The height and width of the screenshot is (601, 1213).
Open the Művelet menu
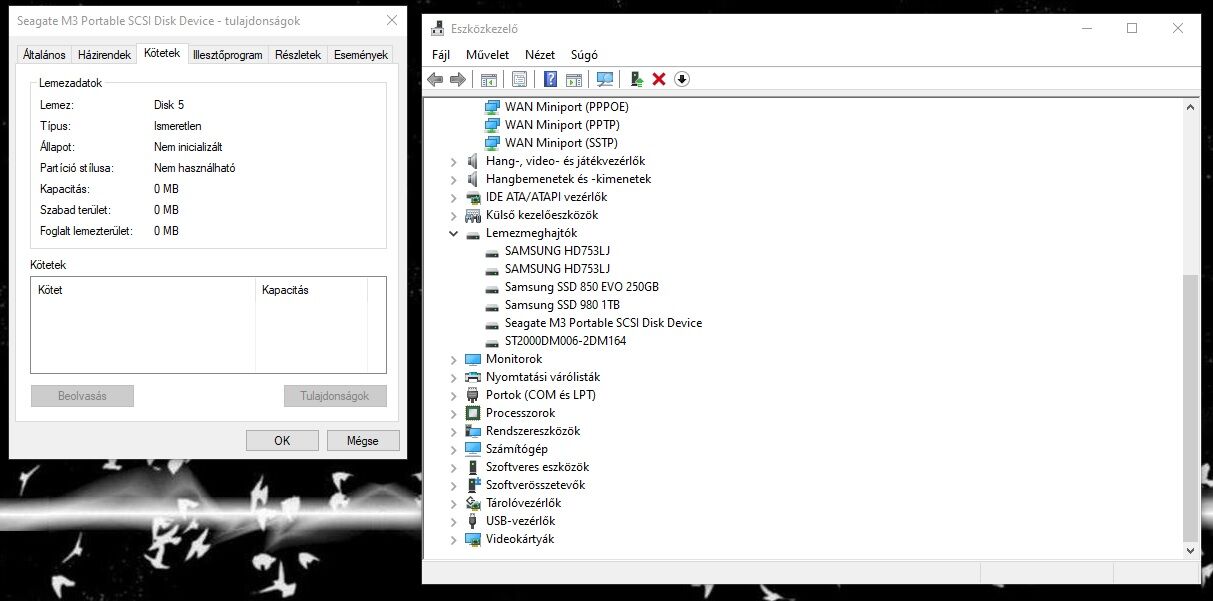point(487,55)
